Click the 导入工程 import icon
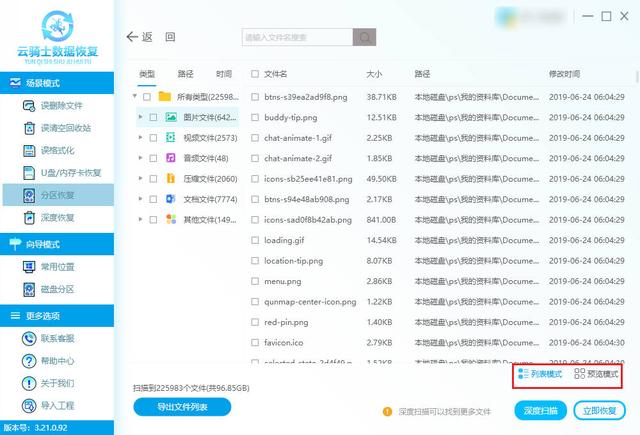Viewport: 640px width, 435px height. click(29, 406)
